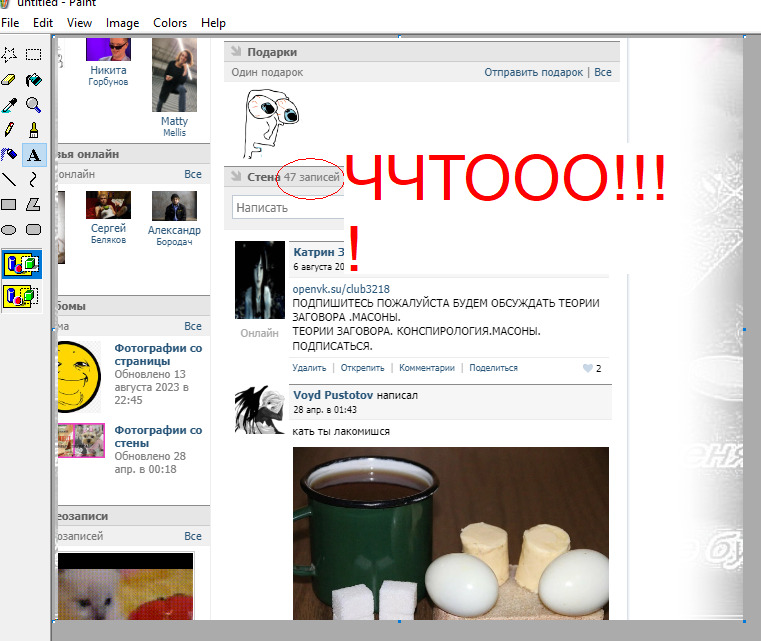Select the Free-Form Select tool
Viewport: 761px width, 641px height.
click(9, 55)
